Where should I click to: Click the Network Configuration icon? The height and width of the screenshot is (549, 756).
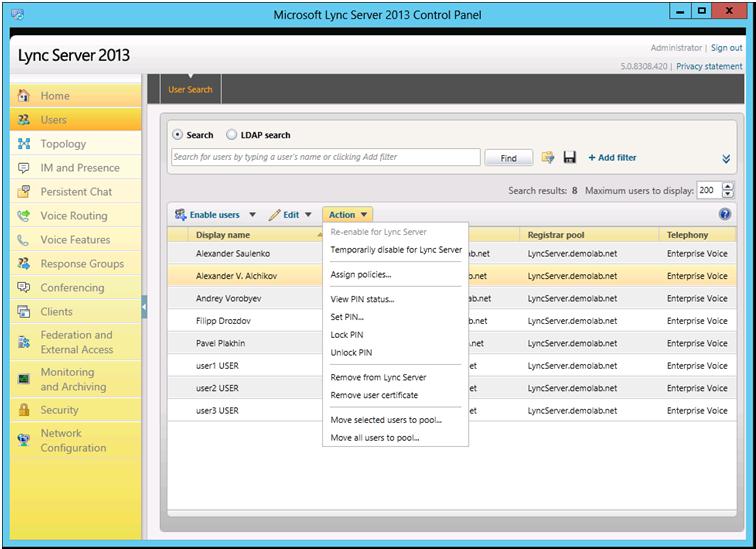[24, 440]
